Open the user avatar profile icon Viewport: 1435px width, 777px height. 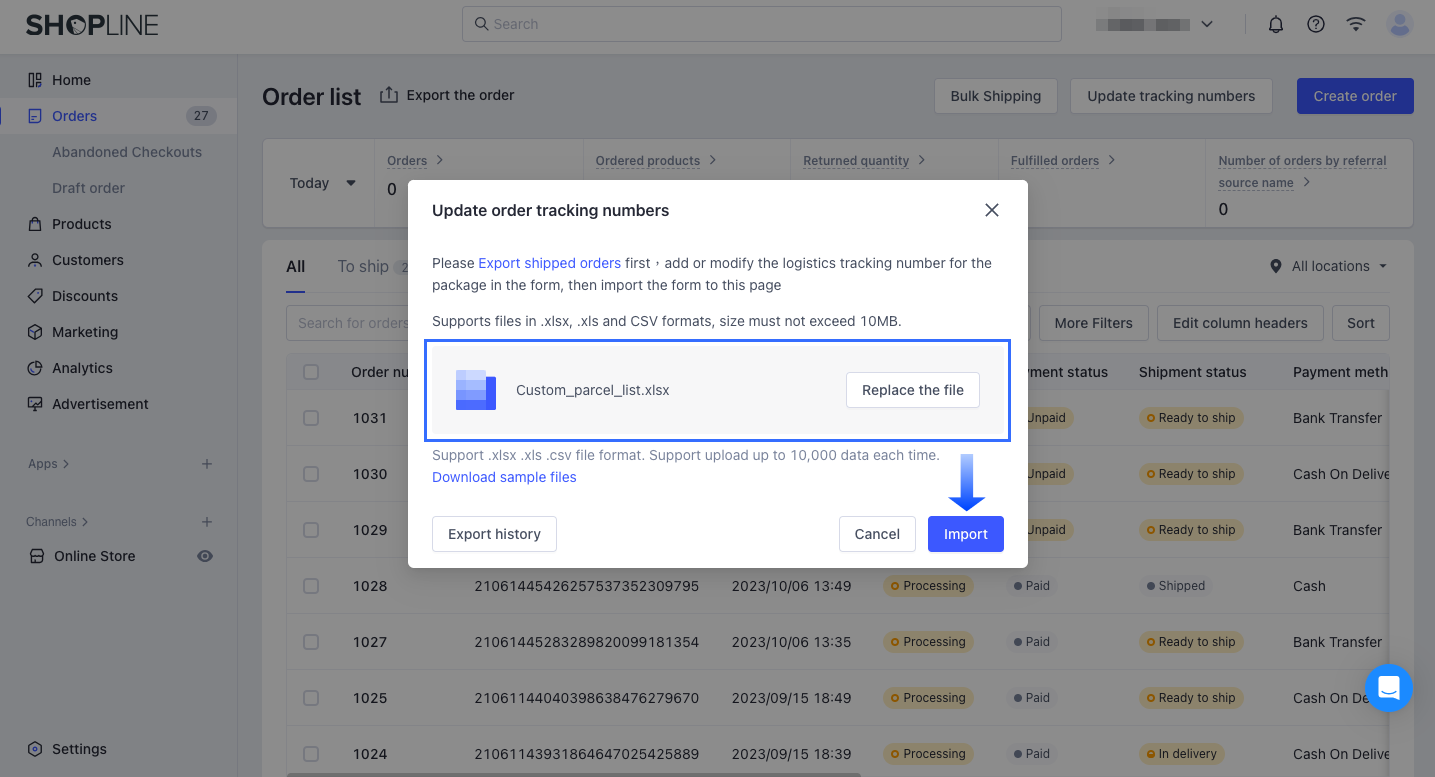pyautogui.click(x=1400, y=25)
